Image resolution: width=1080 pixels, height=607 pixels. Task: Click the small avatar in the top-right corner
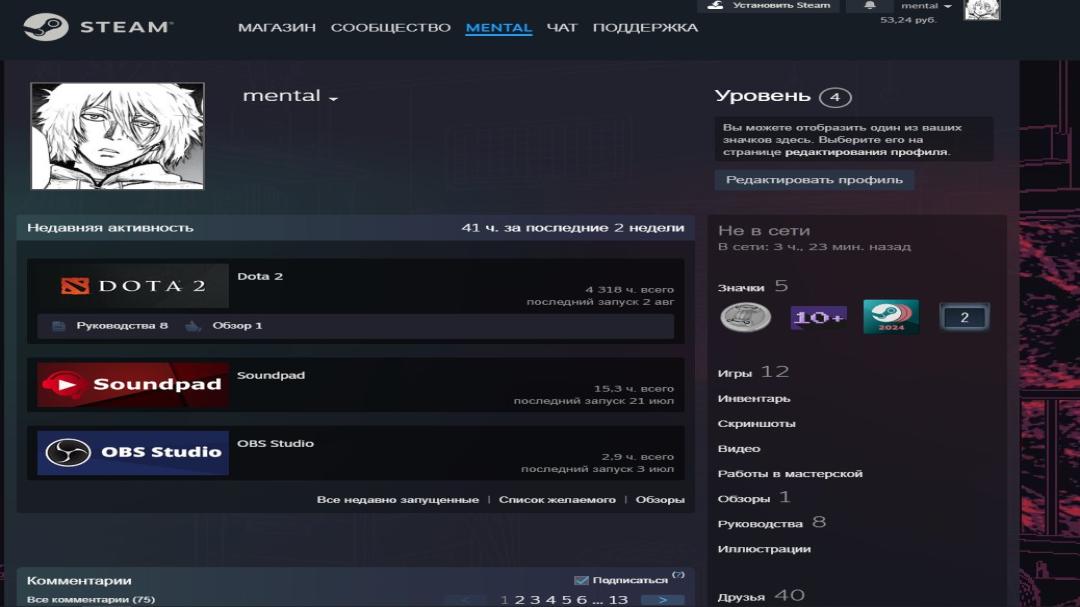982,10
